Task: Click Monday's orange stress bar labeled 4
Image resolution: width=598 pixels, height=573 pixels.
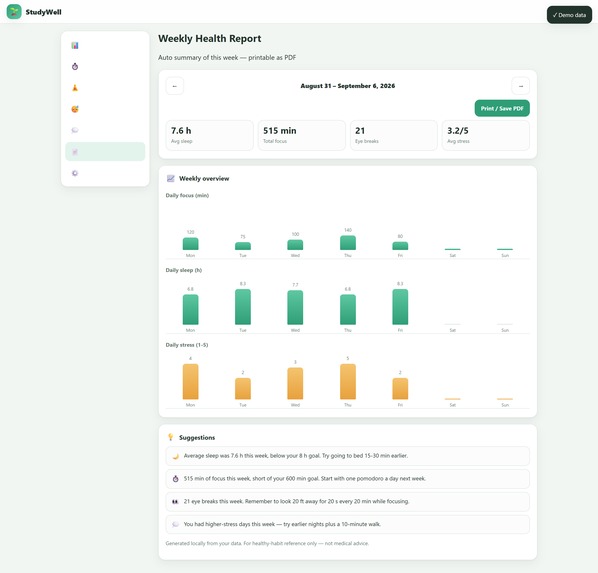Action: click(x=190, y=382)
